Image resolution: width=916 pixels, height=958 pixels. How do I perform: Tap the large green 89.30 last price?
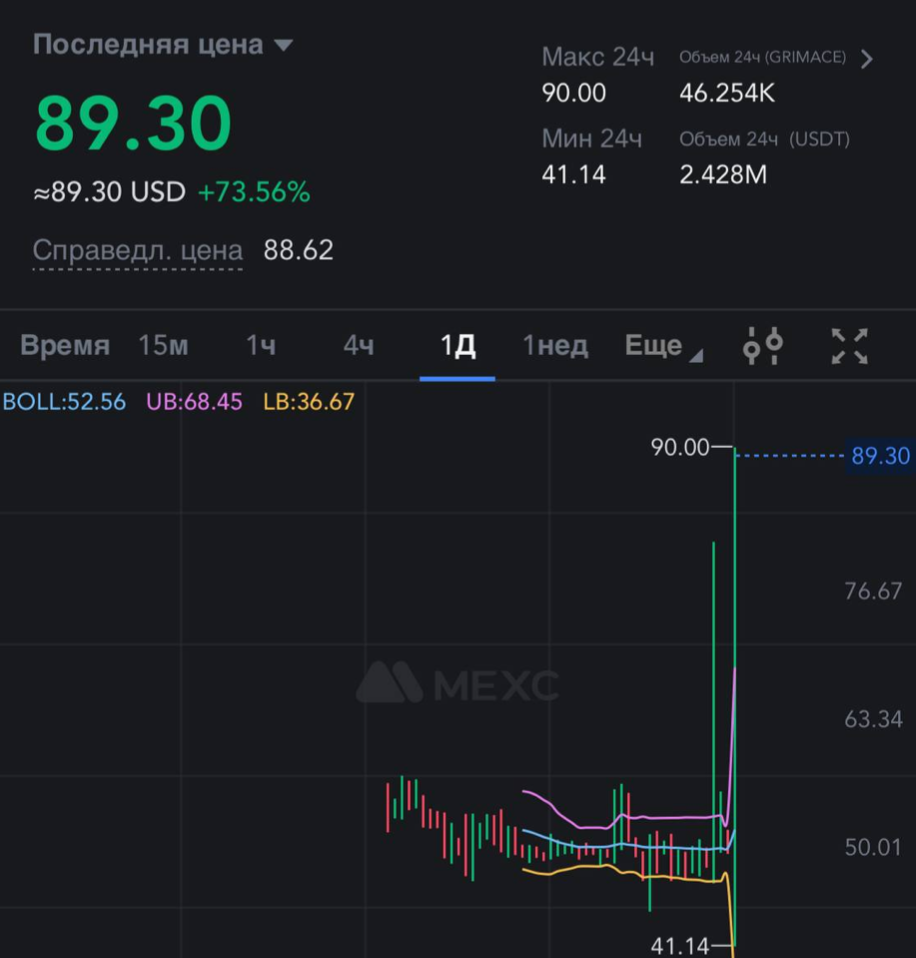tap(133, 124)
